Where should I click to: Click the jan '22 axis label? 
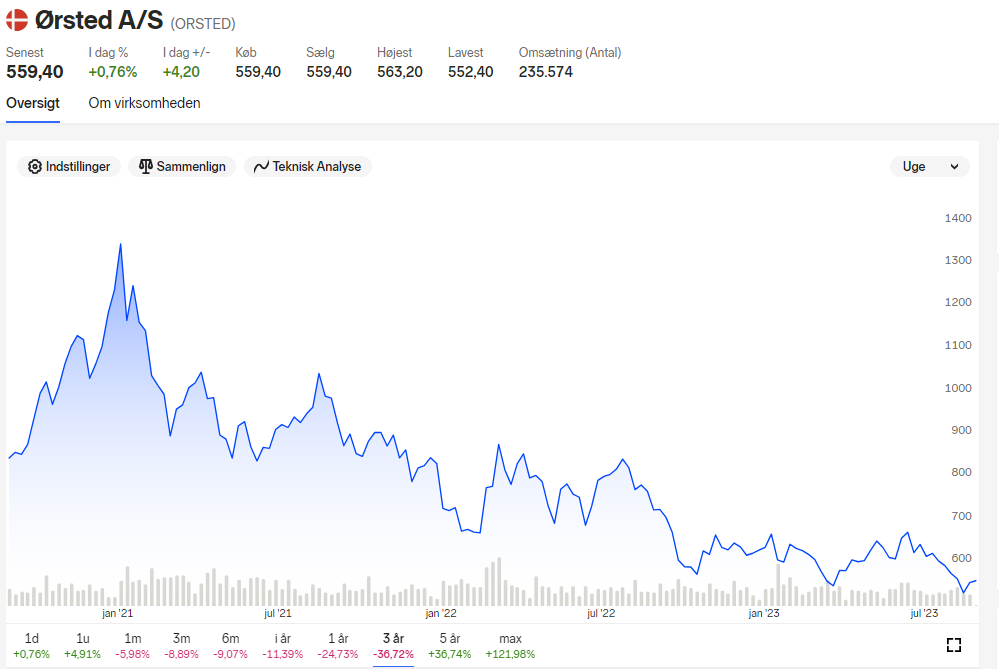tap(441, 613)
